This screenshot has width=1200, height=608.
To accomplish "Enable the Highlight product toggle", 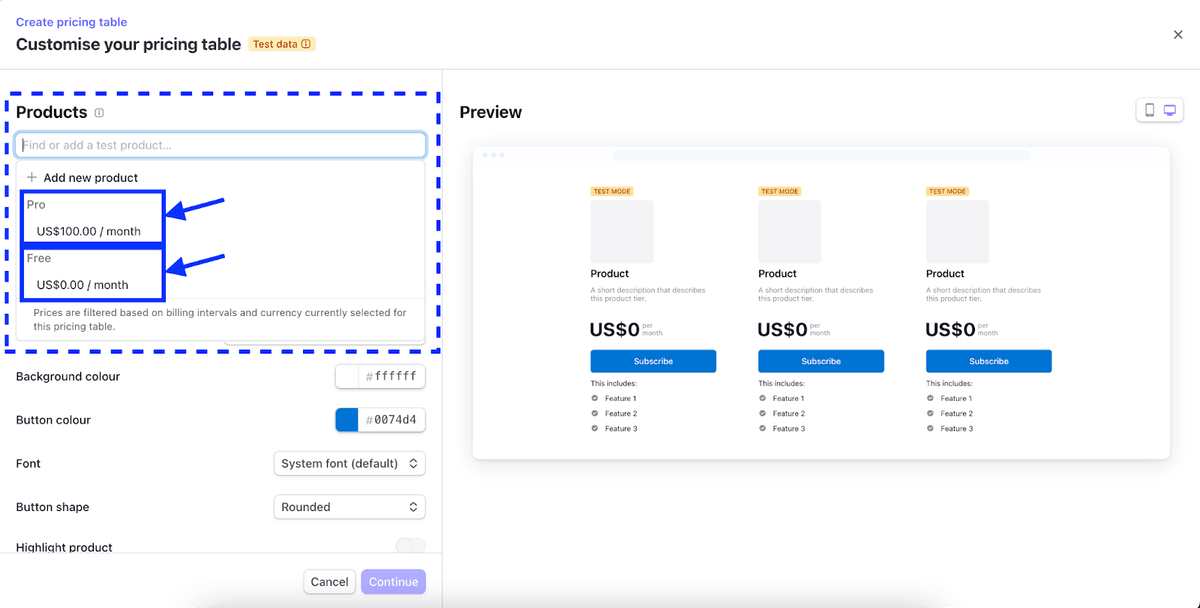I will coord(408,547).
